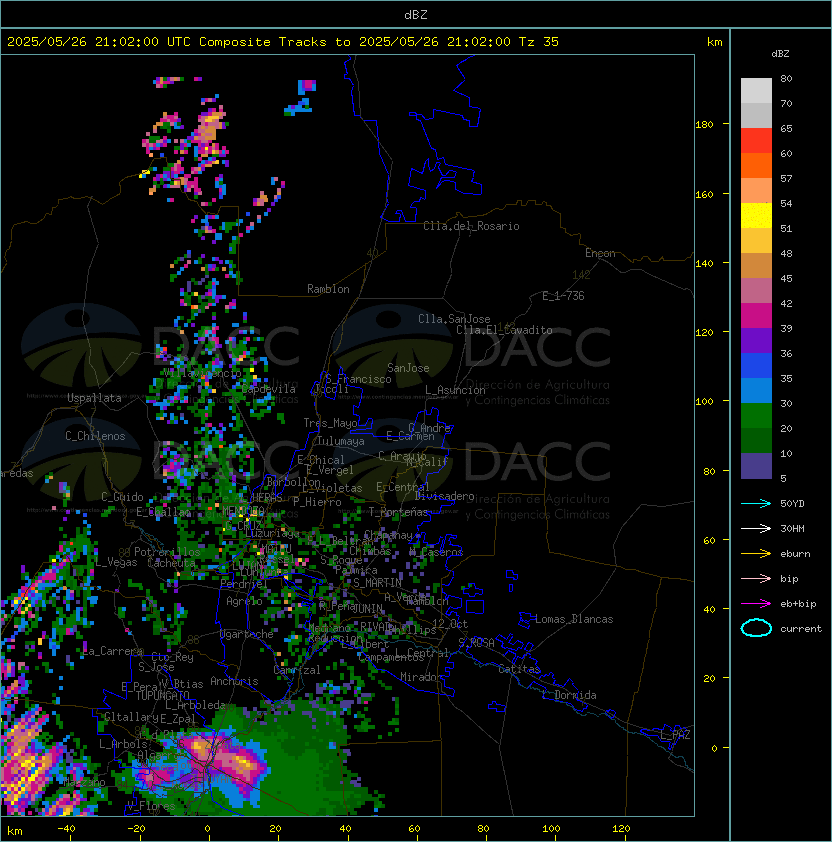This screenshot has width=832, height=842.
Task: Click the '50YD' legend label
Action: click(792, 503)
